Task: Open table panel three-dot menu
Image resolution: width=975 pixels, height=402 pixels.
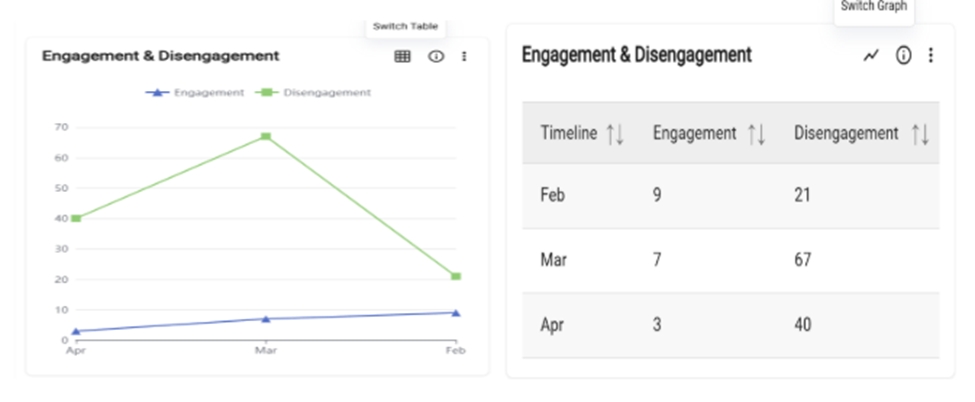Action: [x=931, y=56]
